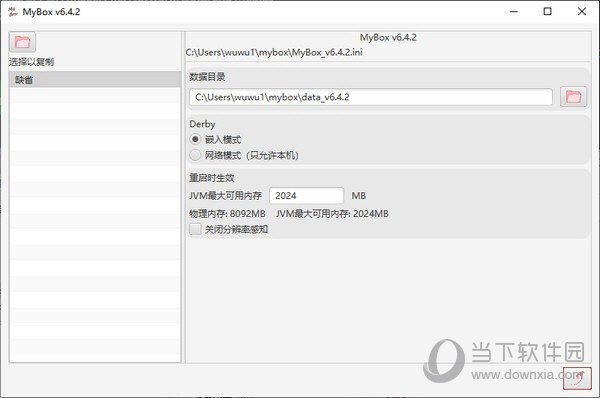Click JVM最大可用内存: 2024MB info text

(x=332, y=214)
